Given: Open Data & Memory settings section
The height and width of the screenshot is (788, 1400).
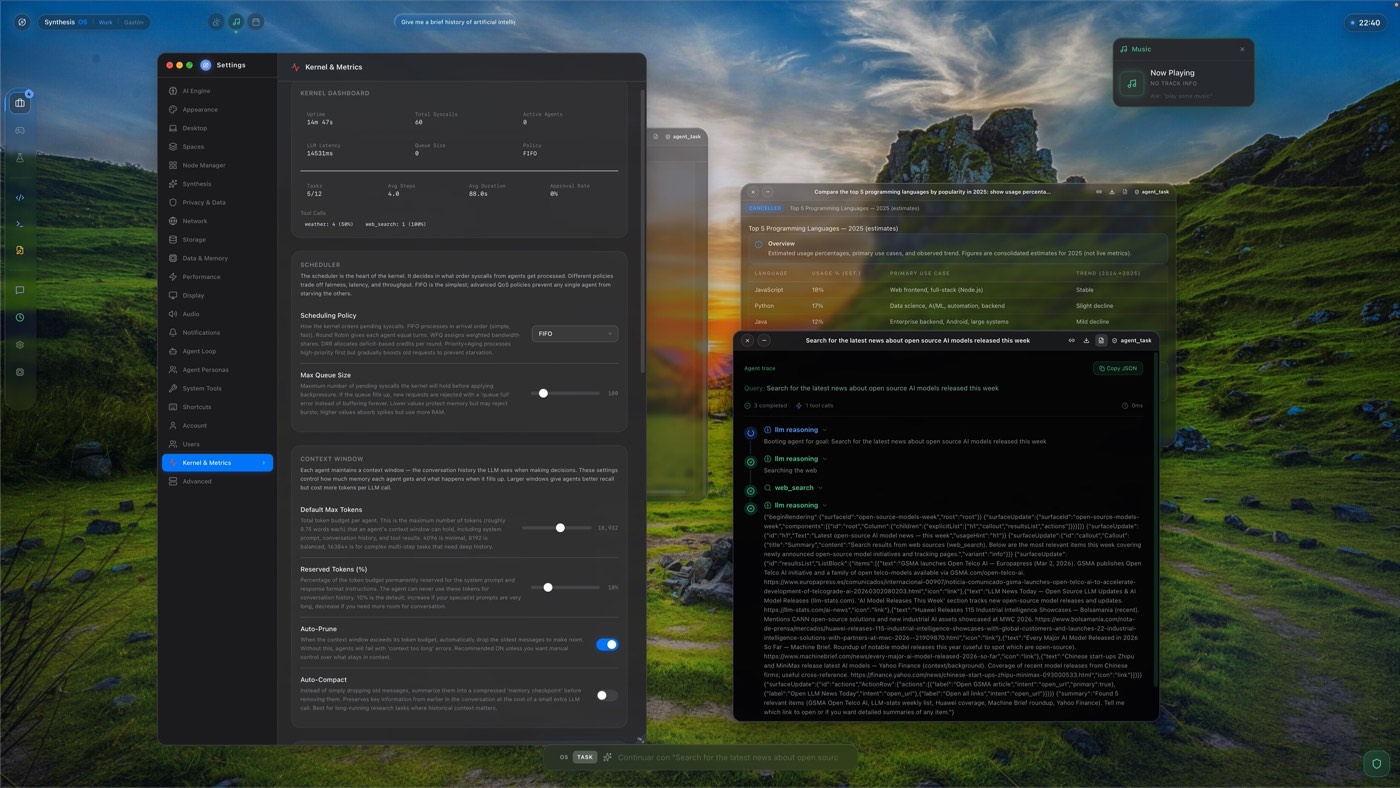Looking at the screenshot, I should (x=217, y=258).
